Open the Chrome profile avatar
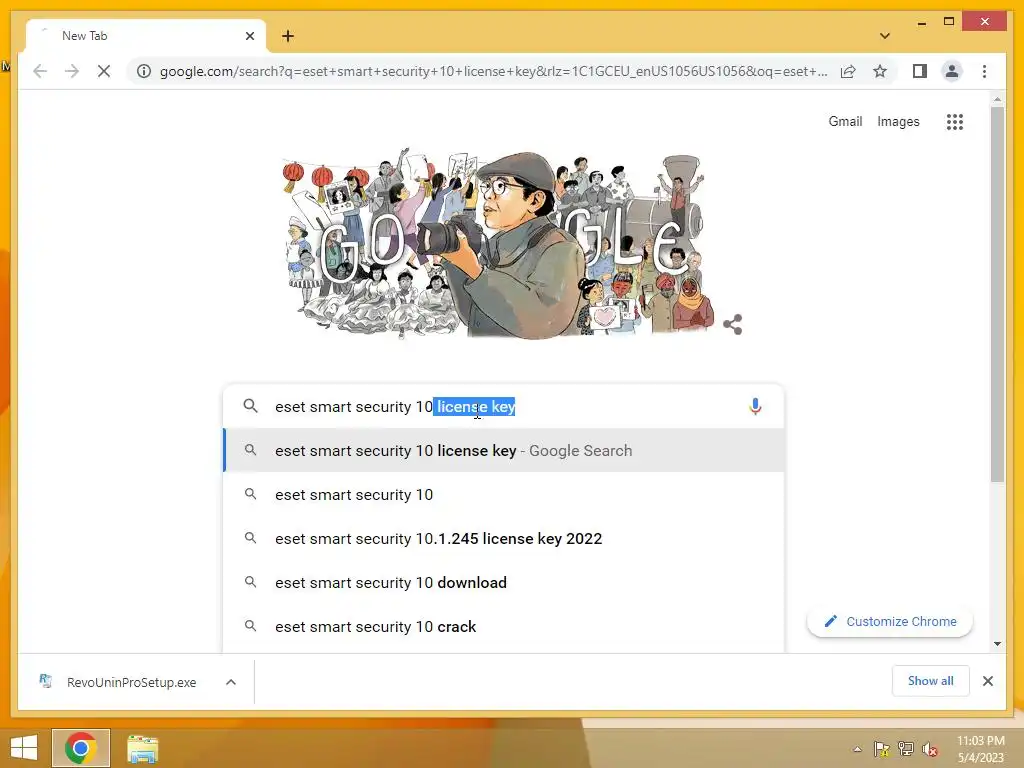This screenshot has height=768, width=1024. (952, 71)
